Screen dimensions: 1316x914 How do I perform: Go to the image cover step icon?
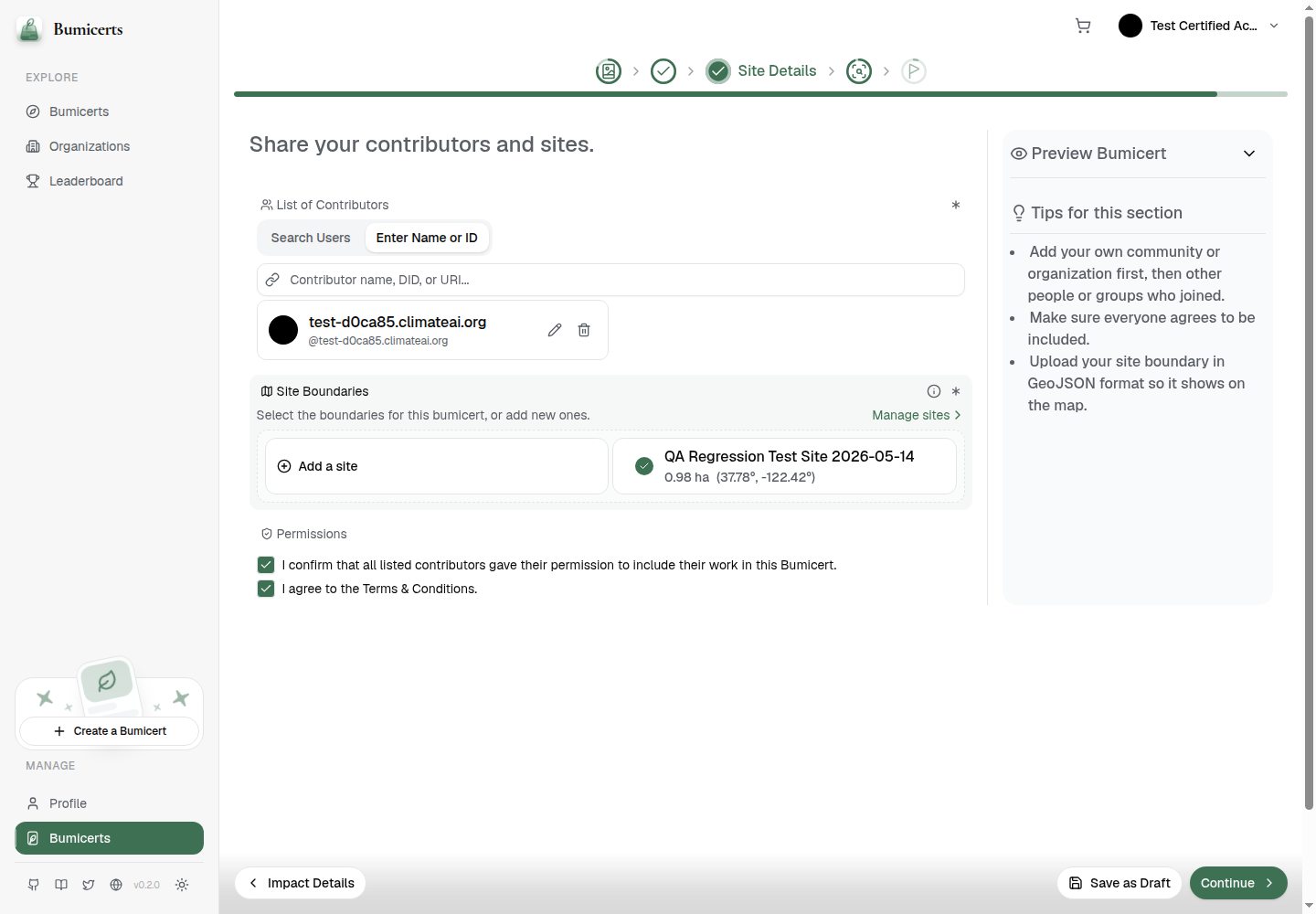click(x=609, y=71)
